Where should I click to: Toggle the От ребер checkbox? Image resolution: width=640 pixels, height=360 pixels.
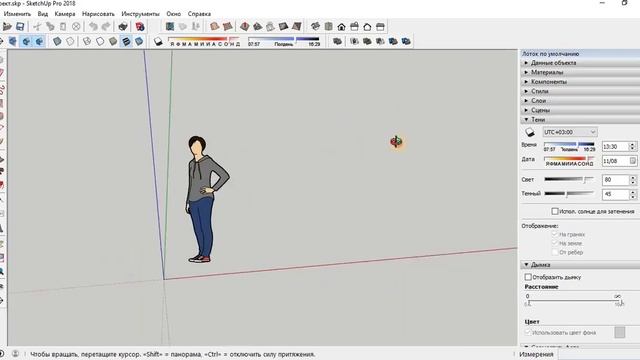tap(555, 252)
